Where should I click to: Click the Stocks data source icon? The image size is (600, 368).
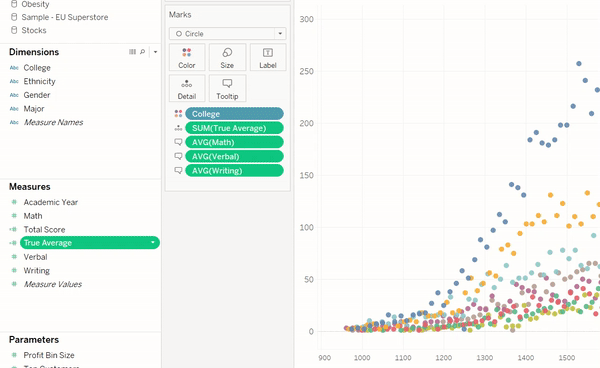(14, 30)
